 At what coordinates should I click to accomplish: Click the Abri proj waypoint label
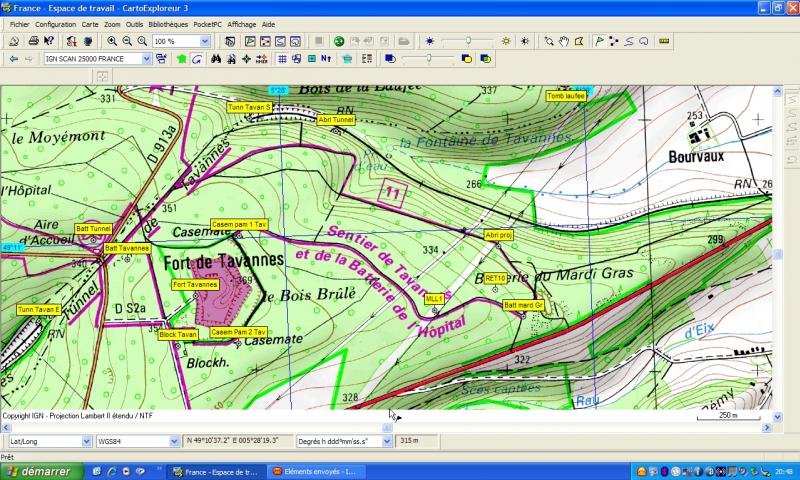coord(498,235)
